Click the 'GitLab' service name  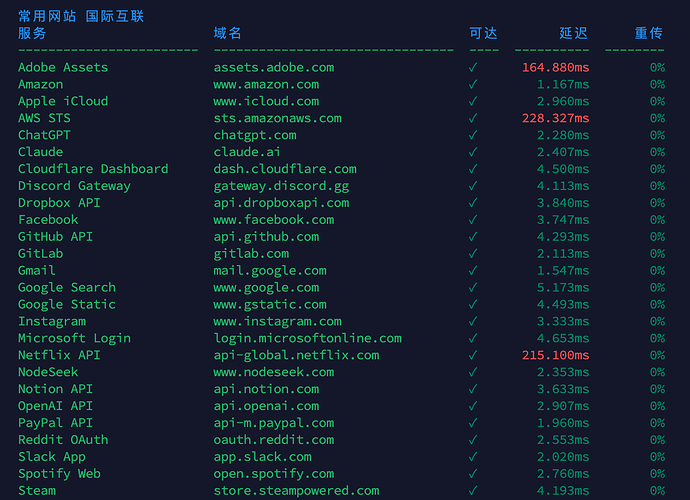pos(40,254)
